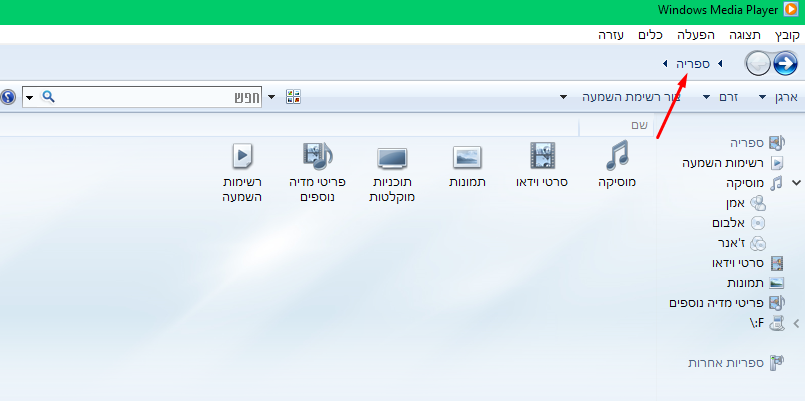
Task: Click the Windows Media Player title icon
Action: point(791,9)
